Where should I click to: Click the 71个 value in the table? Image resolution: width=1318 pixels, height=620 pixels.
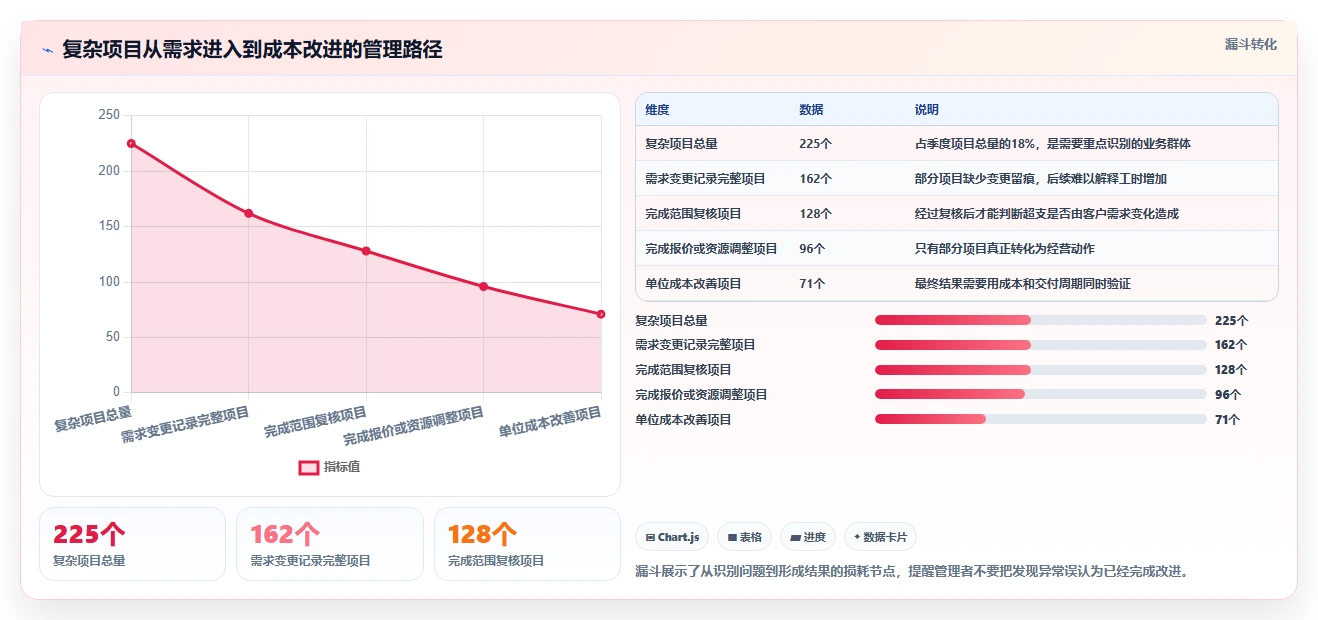813,284
